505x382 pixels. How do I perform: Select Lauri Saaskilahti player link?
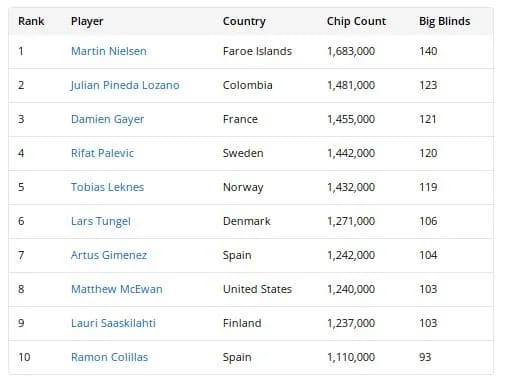(x=113, y=323)
